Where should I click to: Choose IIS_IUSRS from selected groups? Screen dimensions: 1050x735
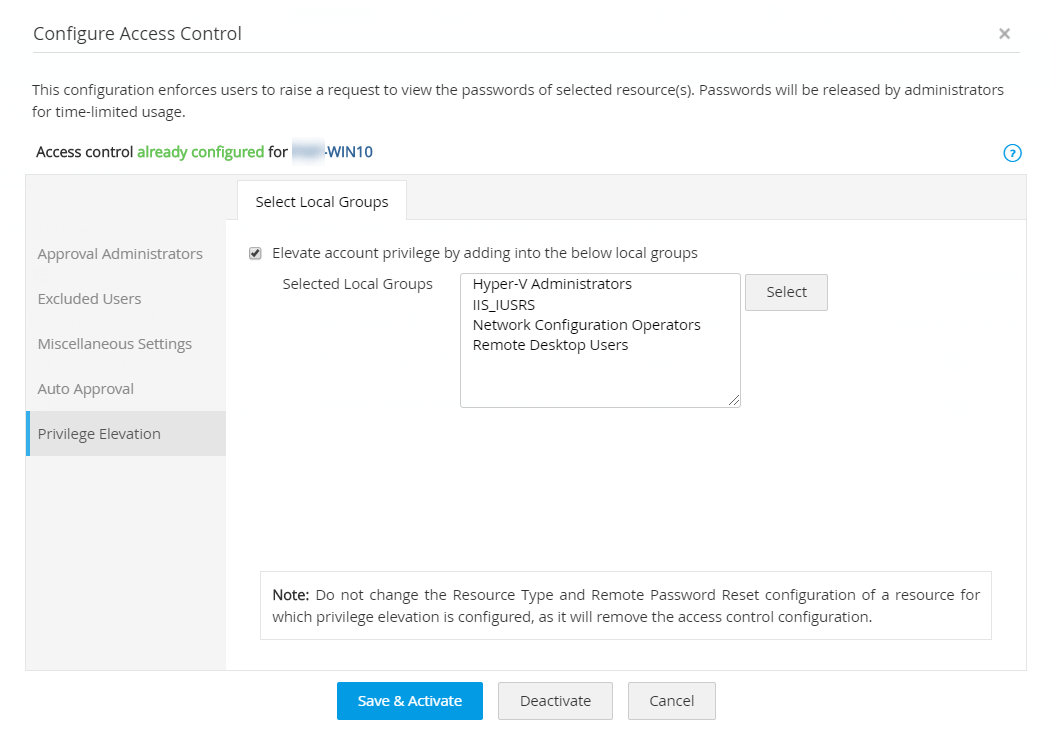pyautogui.click(x=504, y=305)
